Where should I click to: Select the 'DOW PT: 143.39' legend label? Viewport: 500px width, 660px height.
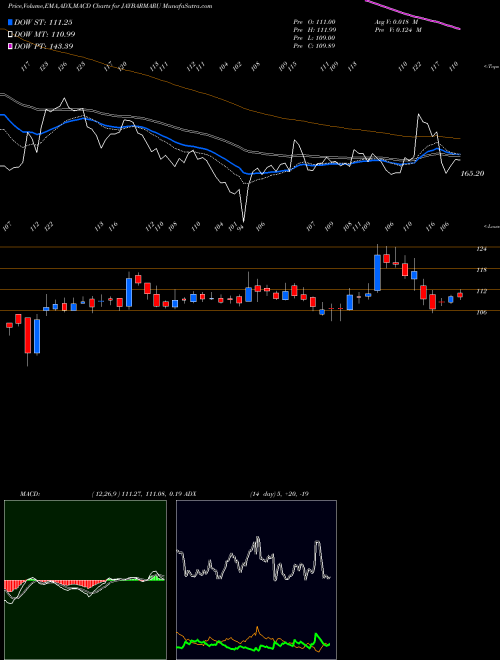43,46
